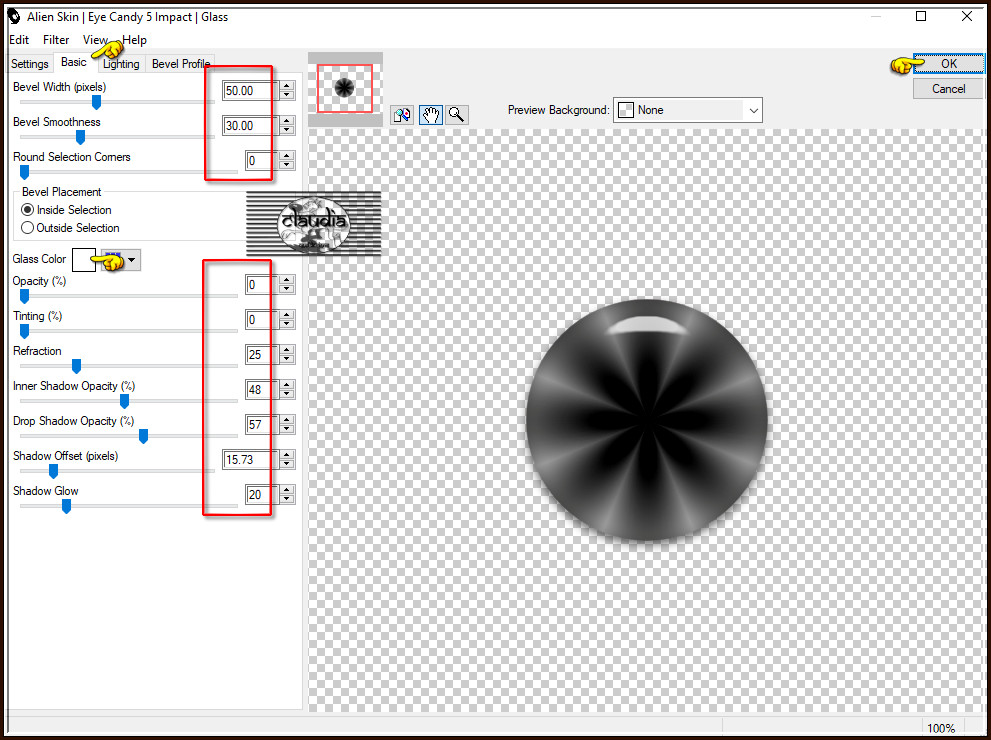This screenshot has width=991, height=740.
Task: Increase Opacity with the up spinner
Action: click(x=287, y=280)
